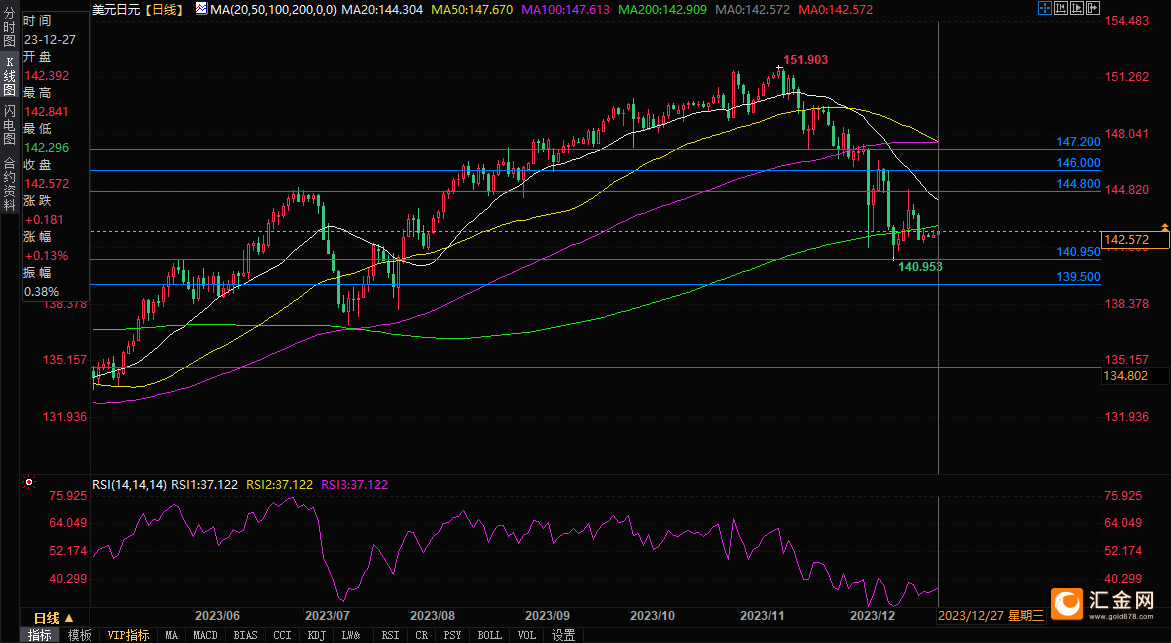
Task: Click the MA100:147.613 legend value
Action: [565, 10]
